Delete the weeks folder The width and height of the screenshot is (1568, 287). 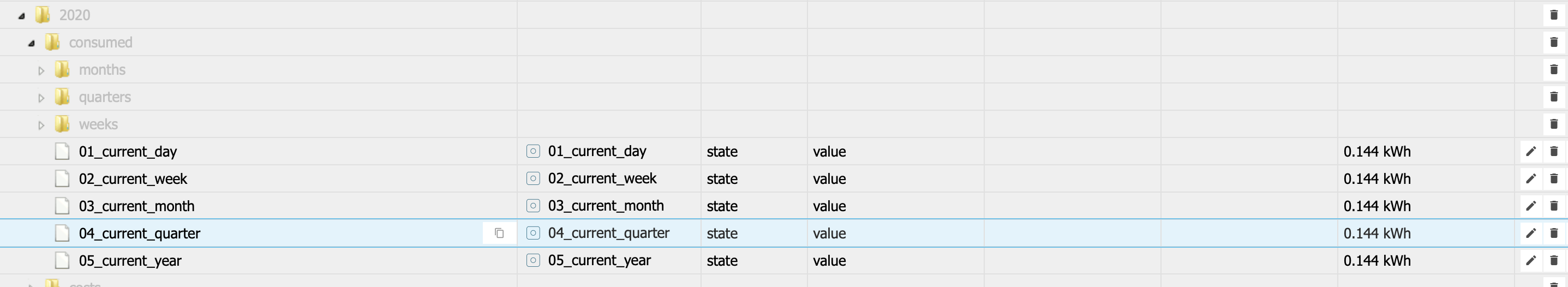(x=1553, y=124)
